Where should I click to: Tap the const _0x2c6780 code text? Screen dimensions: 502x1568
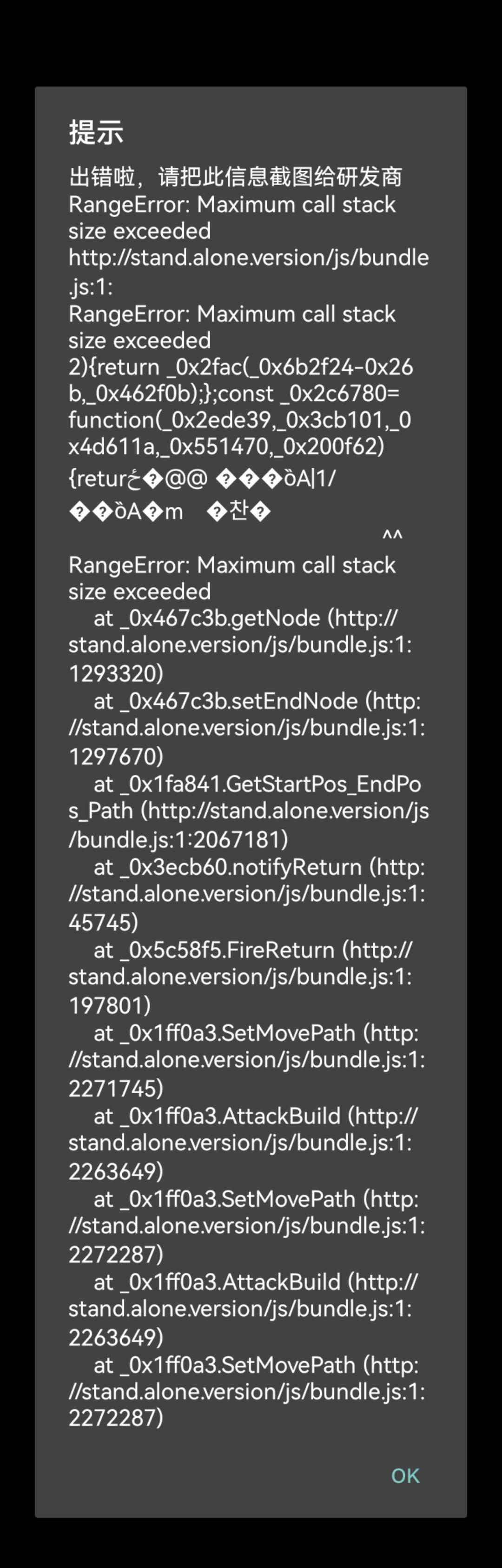(x=308, y=394)
